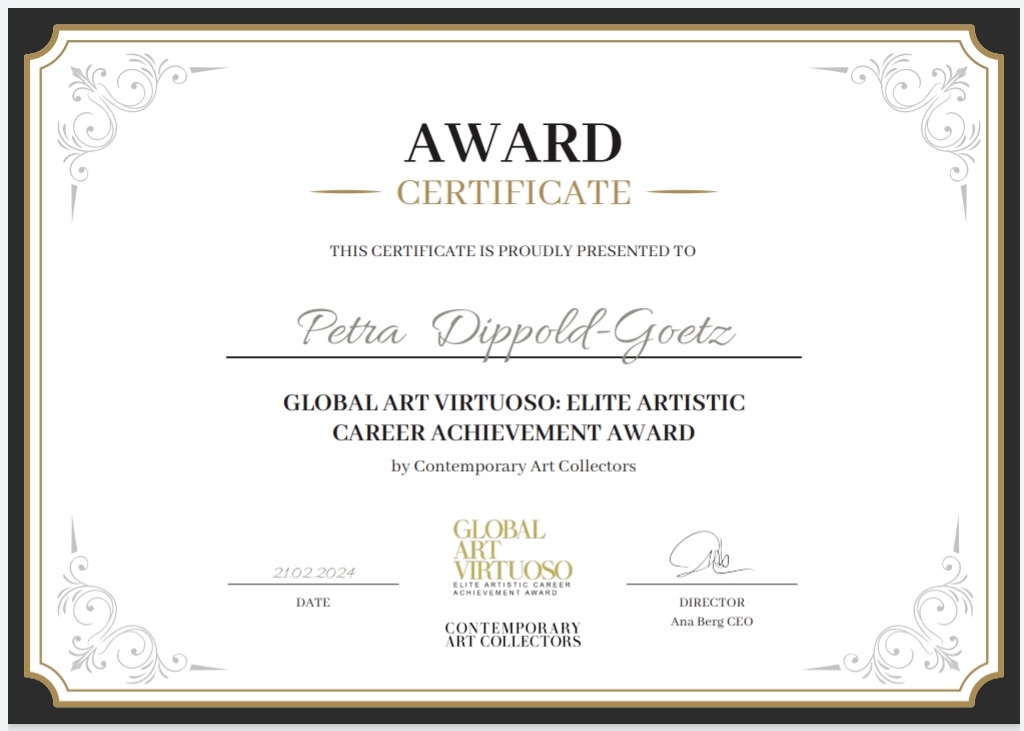Click the Global Art Virtuoso gold logo

pos(512,557)
